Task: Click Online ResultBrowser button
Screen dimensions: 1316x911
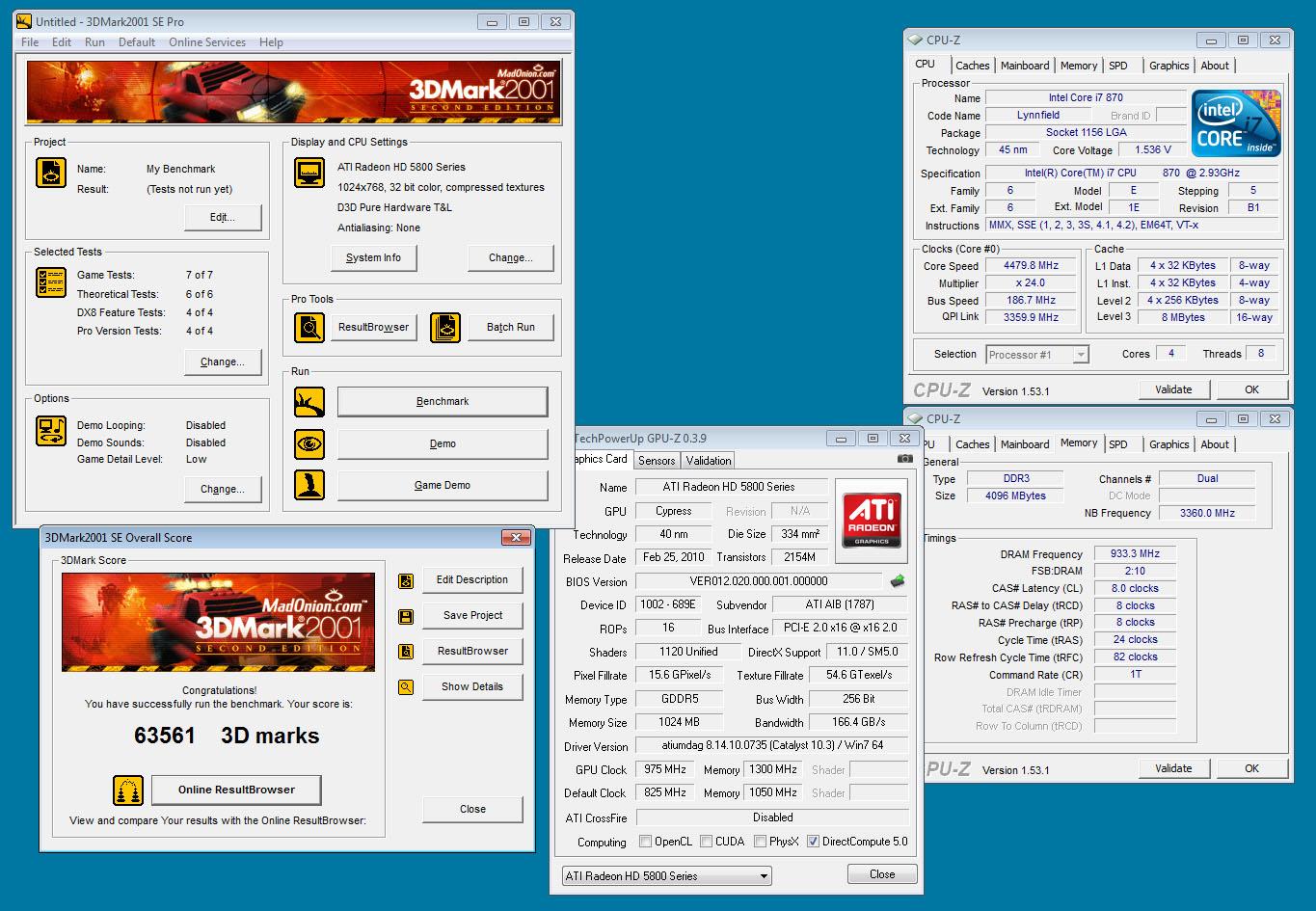Action: point(236,790)
